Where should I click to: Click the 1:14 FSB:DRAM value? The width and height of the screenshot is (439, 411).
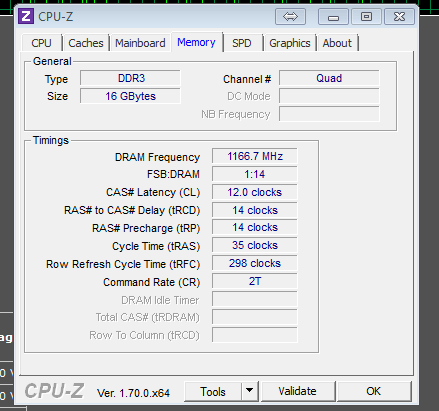(x=255, y=174)
